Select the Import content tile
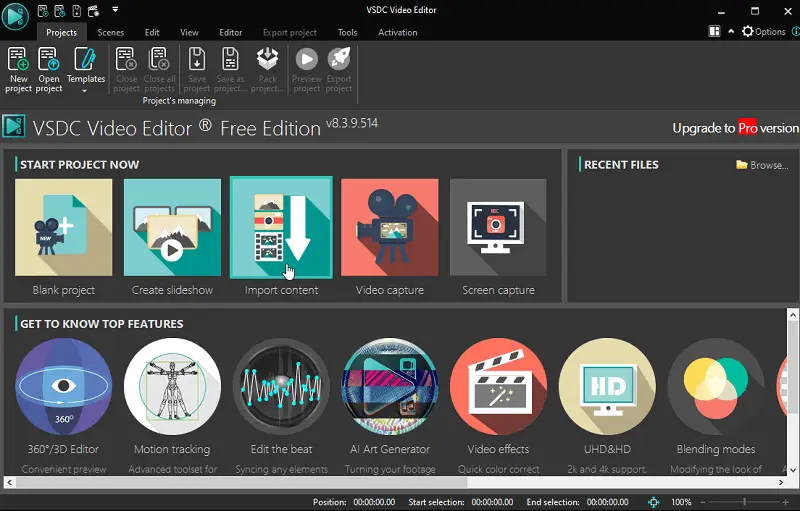800x511 pixels. [281, 229]
